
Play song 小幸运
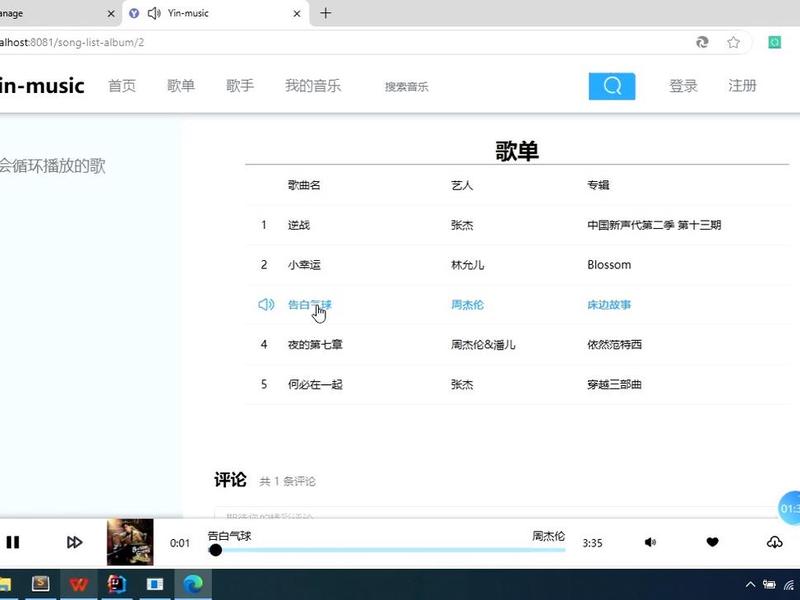point(304,265)
